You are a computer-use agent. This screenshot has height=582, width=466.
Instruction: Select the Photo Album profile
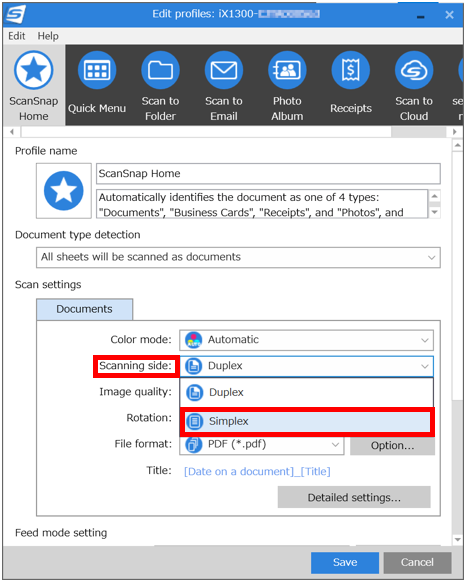[287, 85]
